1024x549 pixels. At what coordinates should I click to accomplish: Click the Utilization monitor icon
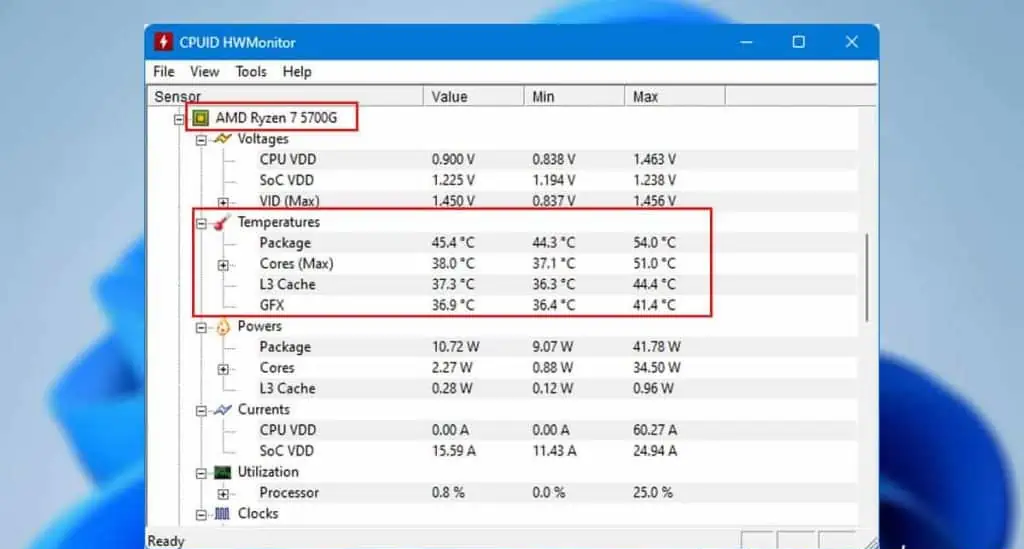[223, 472]
